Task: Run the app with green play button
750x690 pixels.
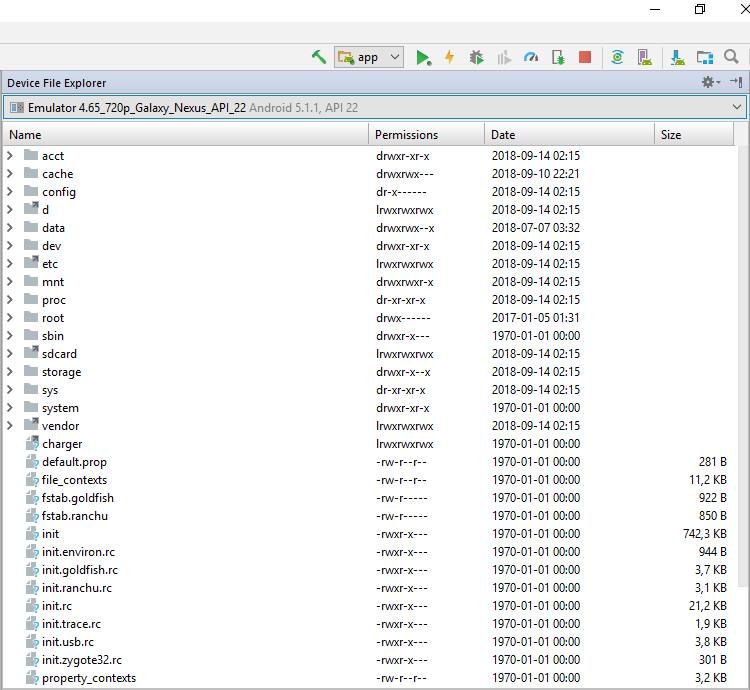Action: tap(423, 57)
